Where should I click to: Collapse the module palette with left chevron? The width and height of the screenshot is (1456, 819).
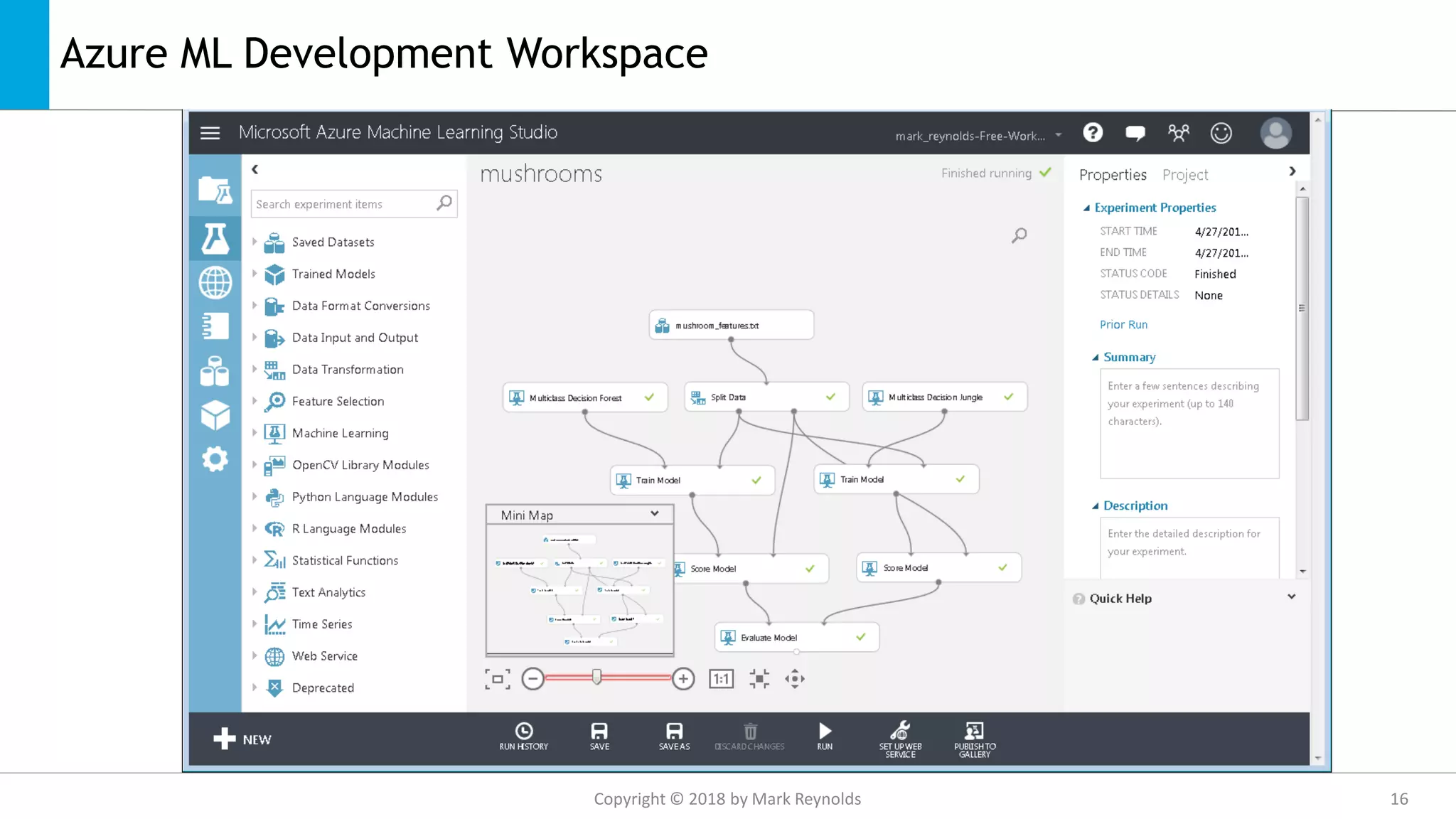[x=255, y=169]
